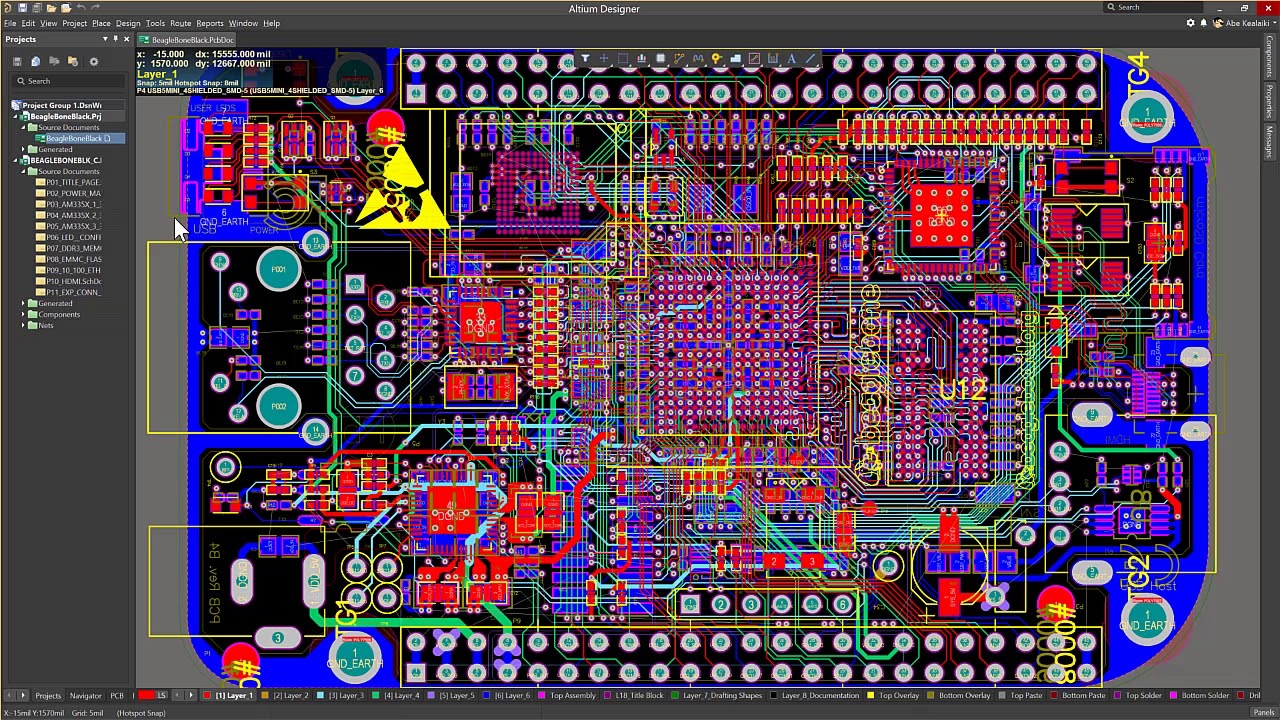
Task: Click the Projects panel Search field
Action: 68,82
